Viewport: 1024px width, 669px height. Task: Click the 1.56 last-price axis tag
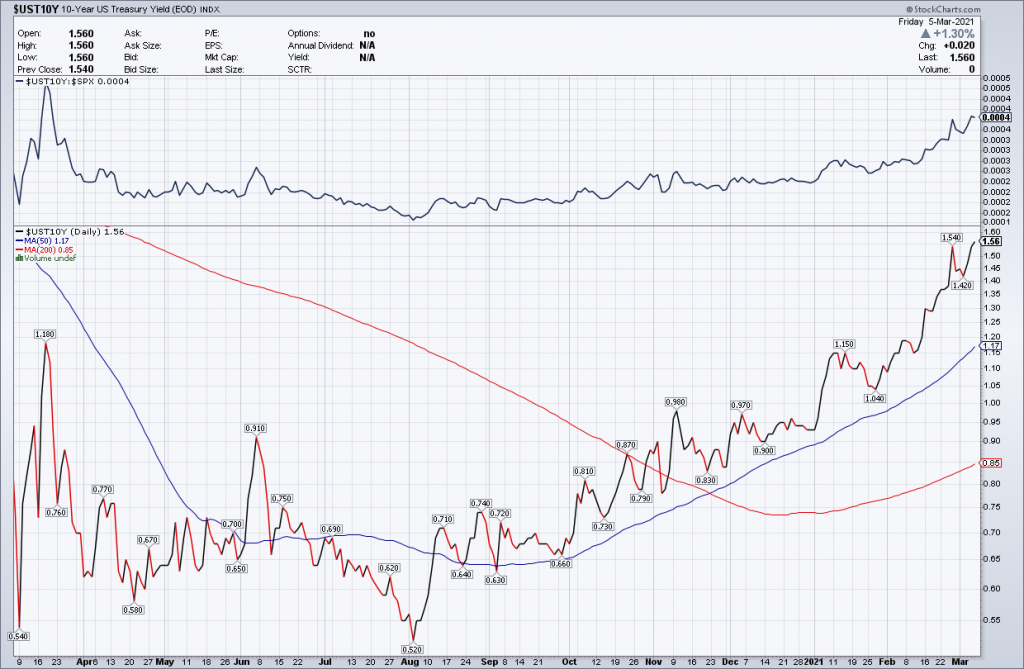coord(993,241)
